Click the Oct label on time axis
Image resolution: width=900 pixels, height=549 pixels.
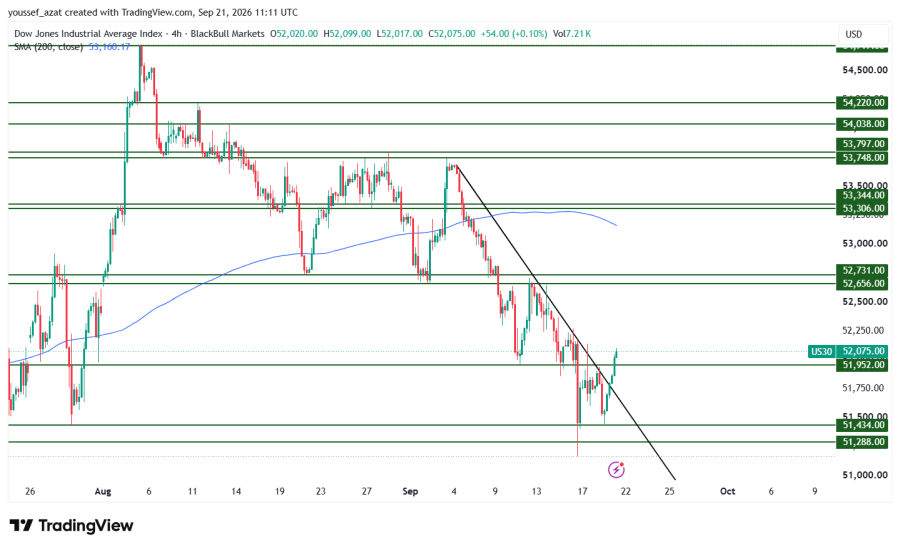727,492
